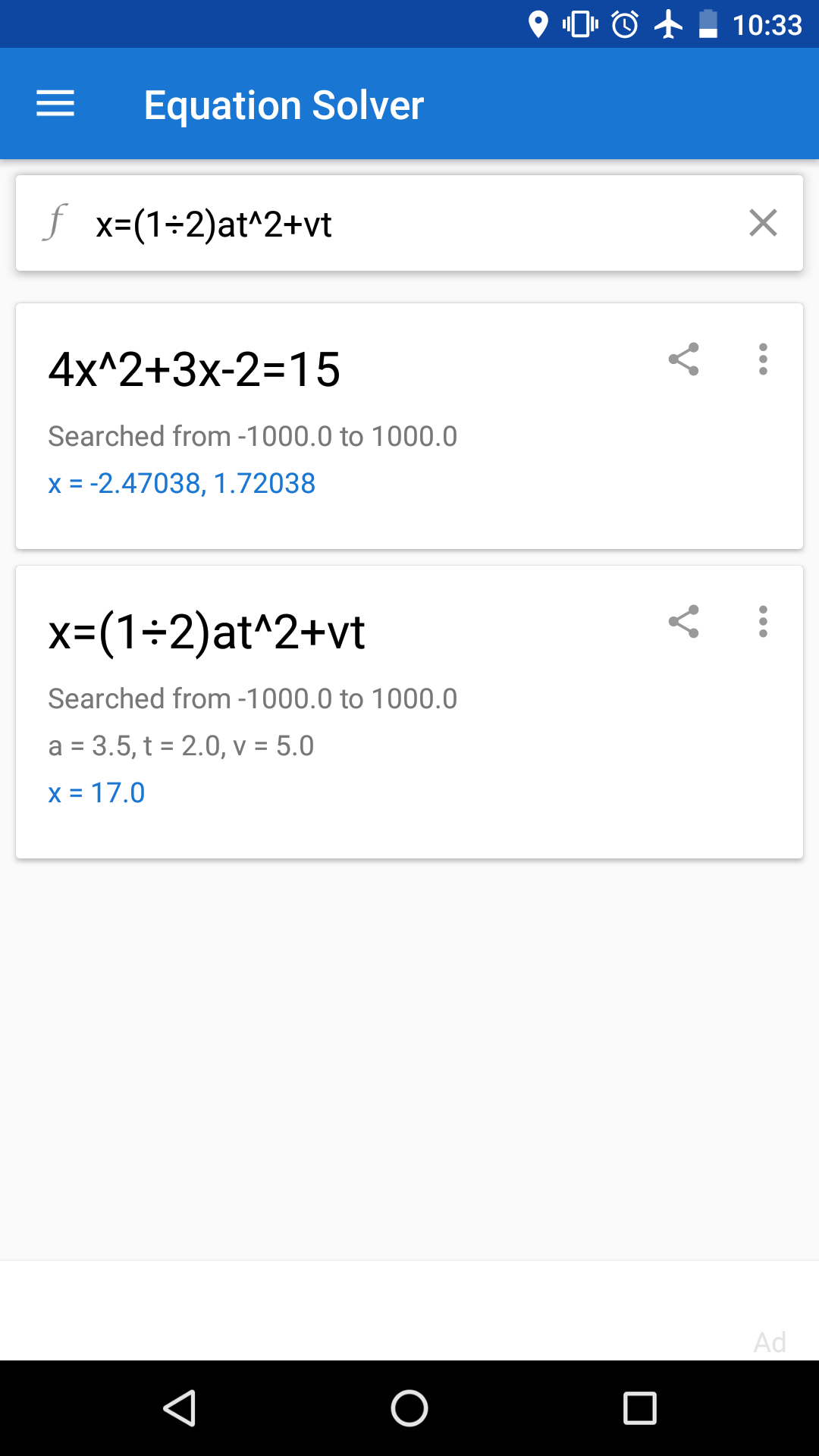The image size is (819, 1456).
Task: Share the x=(1÷2)at^2+vt result
Action: coord(683,622)
